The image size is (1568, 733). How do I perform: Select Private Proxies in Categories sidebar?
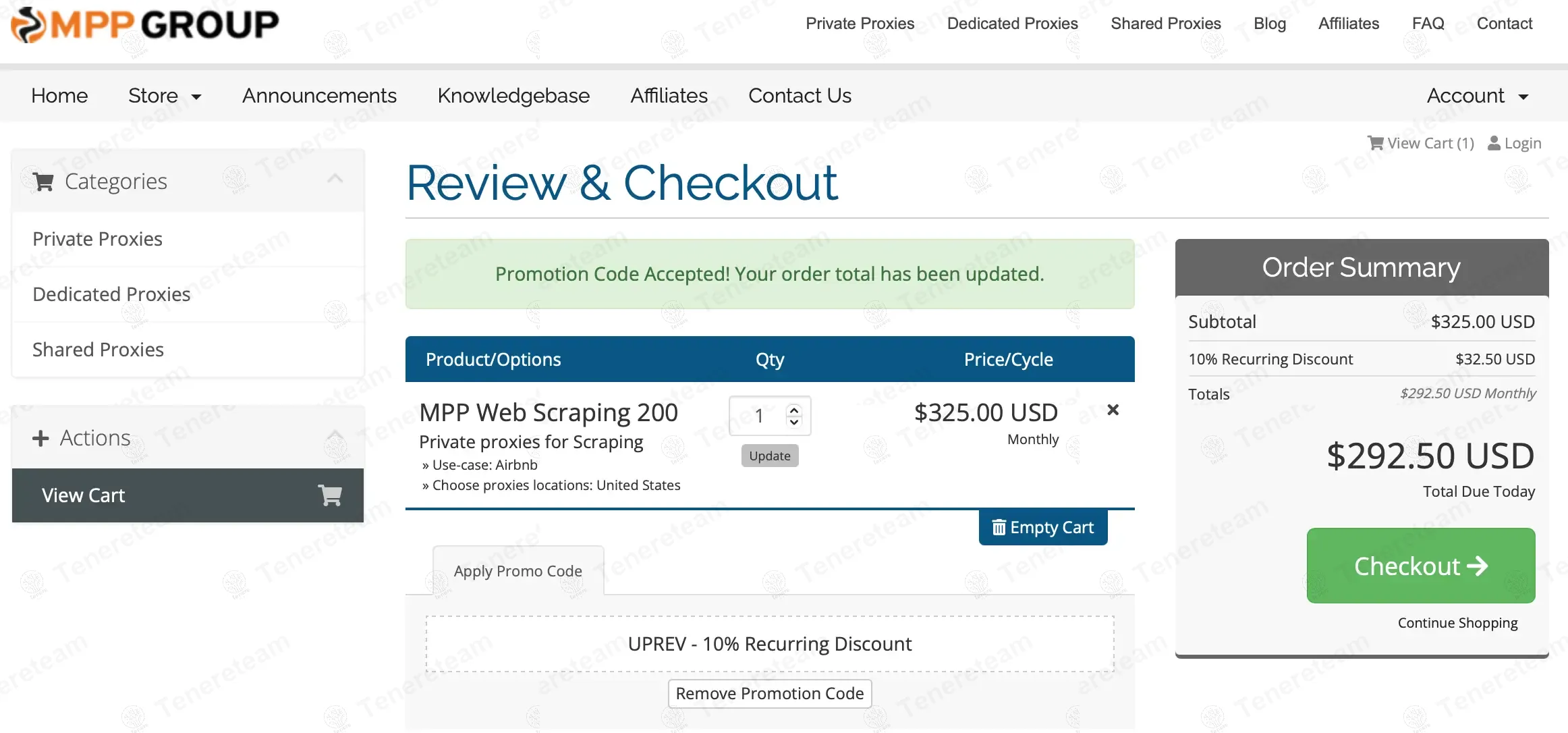(x=188, y=239)
